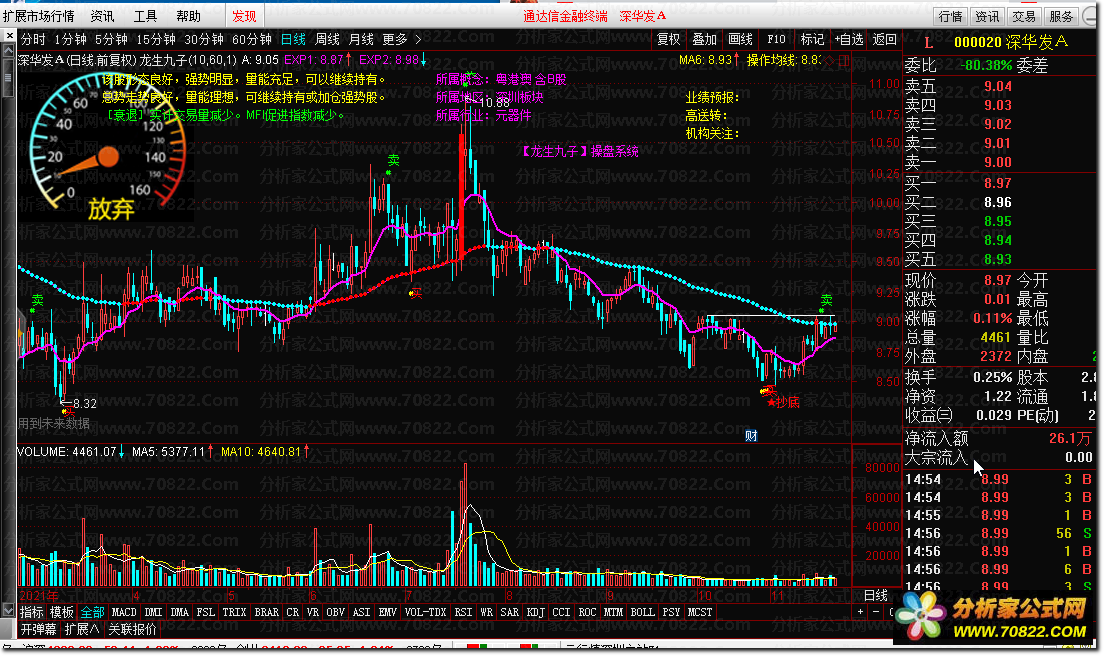
Task: Select the DMA indicator
Action: [x=180, y=612]
